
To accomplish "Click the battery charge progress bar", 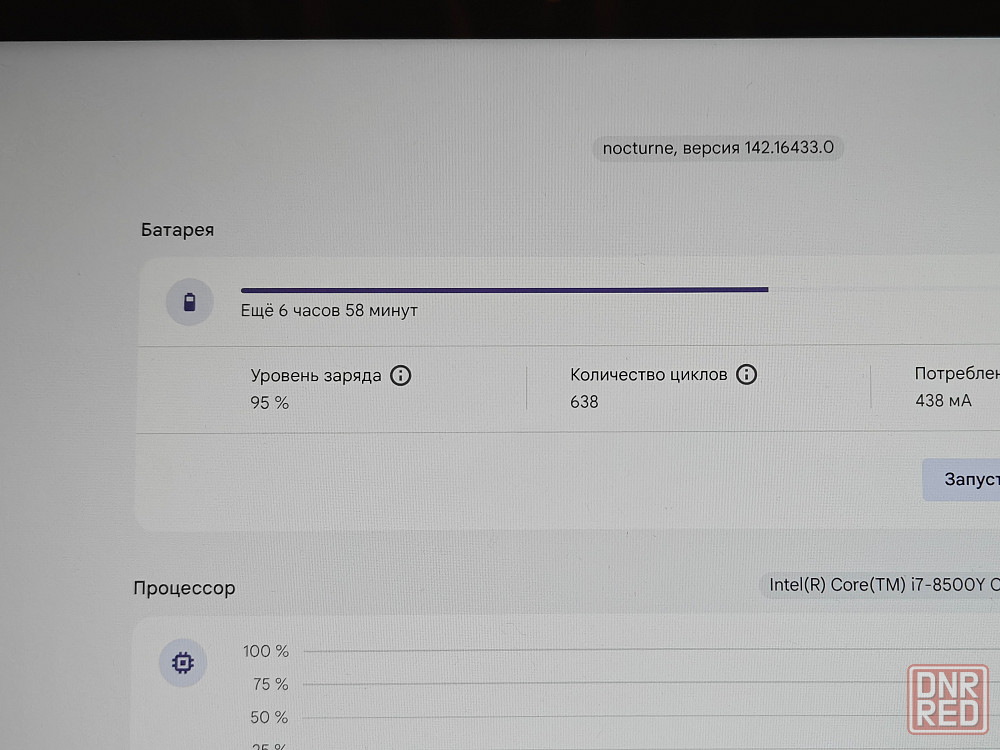I will pyautogui.click(x=504, y=290).
